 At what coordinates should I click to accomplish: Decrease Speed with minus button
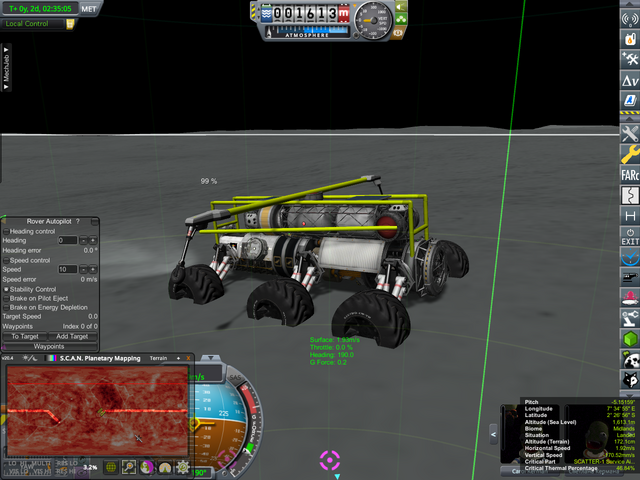(83, 269)
